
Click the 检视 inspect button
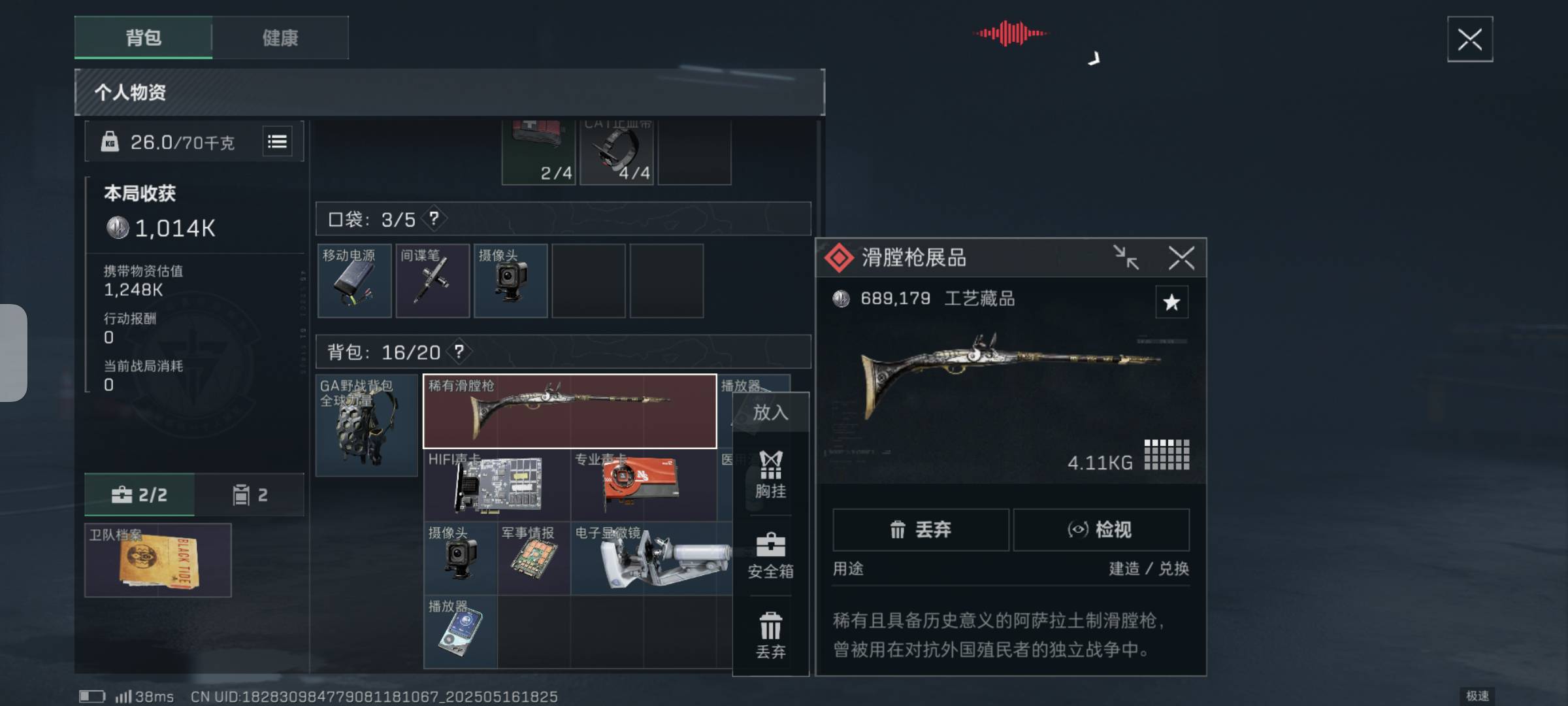click(1102, 529)
